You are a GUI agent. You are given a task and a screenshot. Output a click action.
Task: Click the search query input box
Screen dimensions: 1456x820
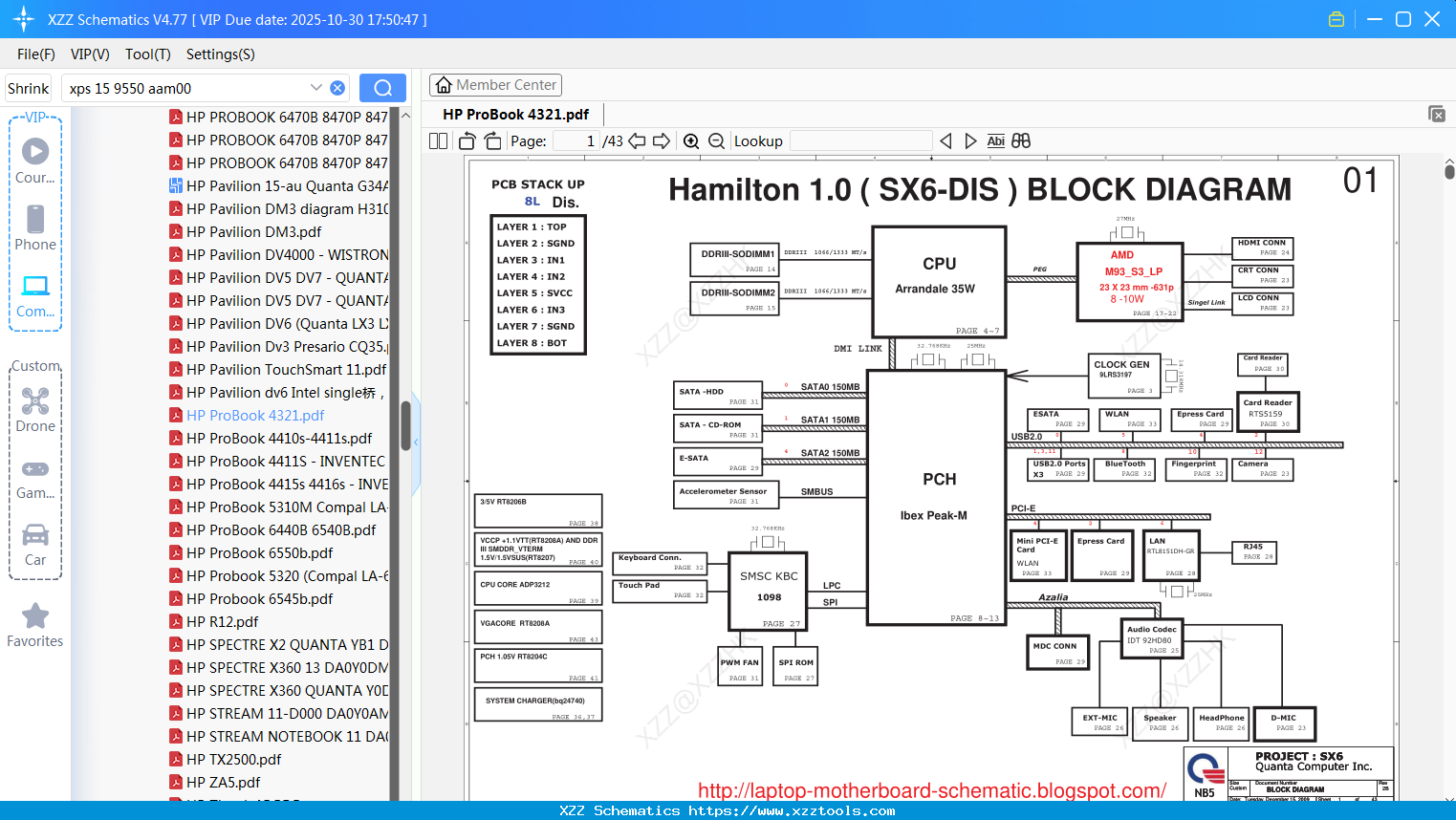click(x=186, y=88)
